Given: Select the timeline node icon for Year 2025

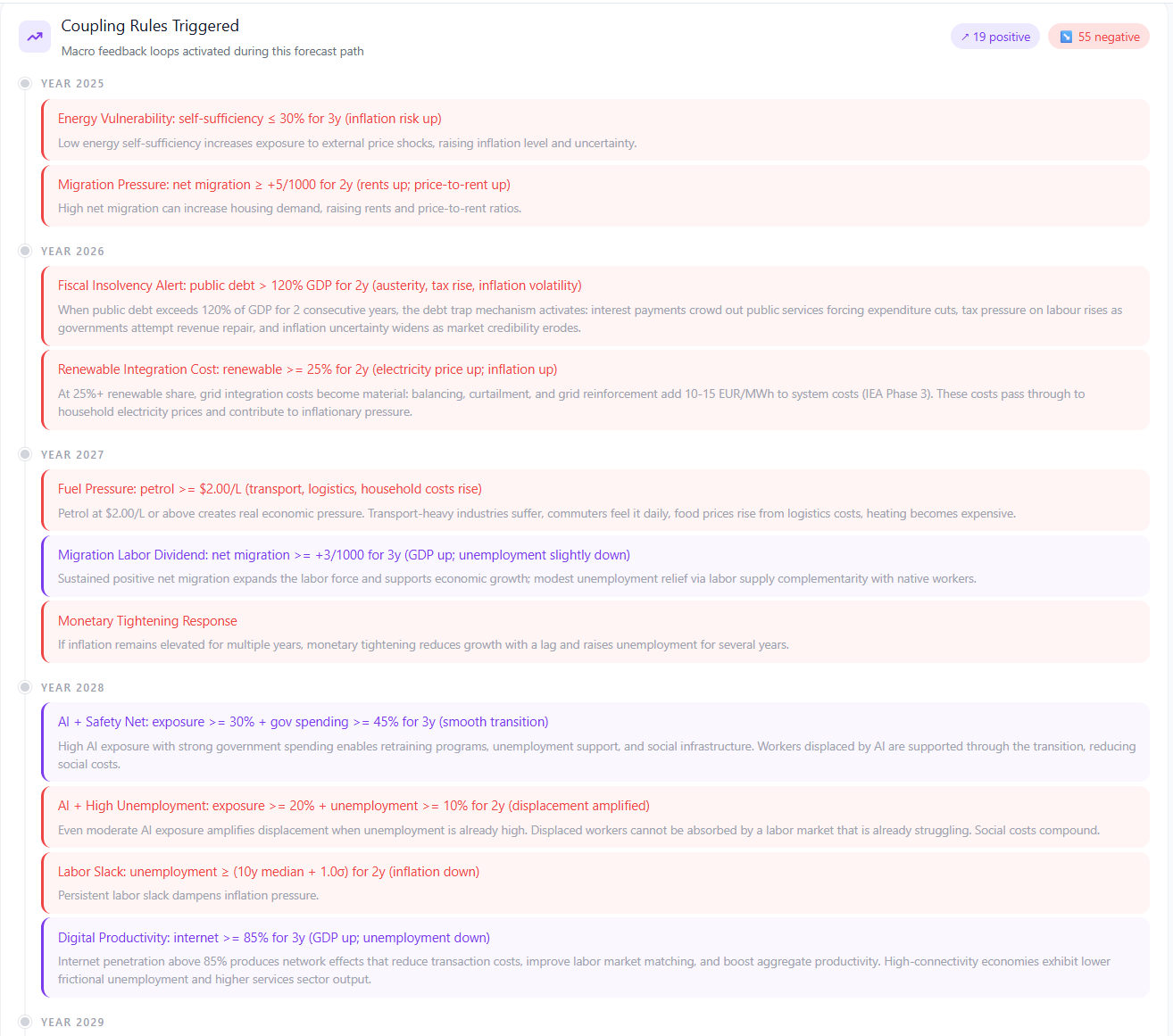Looking at the screenshot, I should tap(24, 83).
